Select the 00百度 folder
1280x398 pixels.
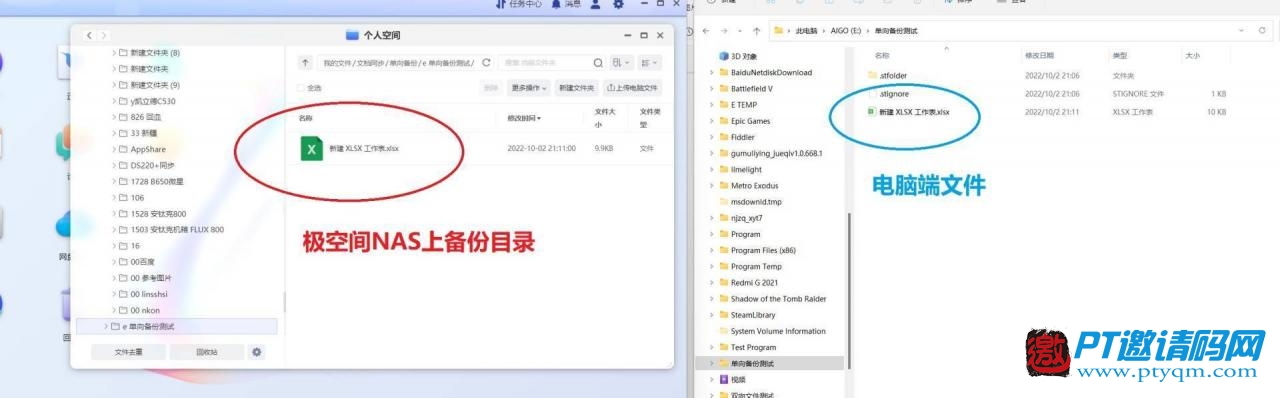(144, 261)
